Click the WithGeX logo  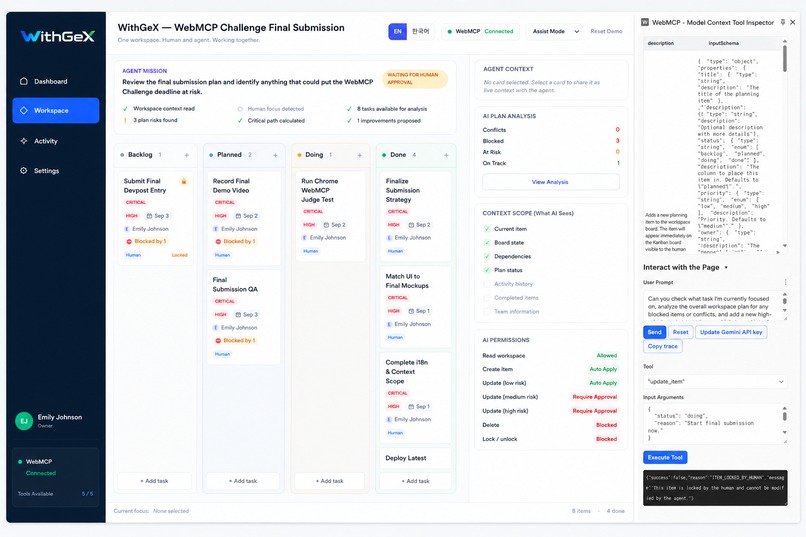coord(58,36)
